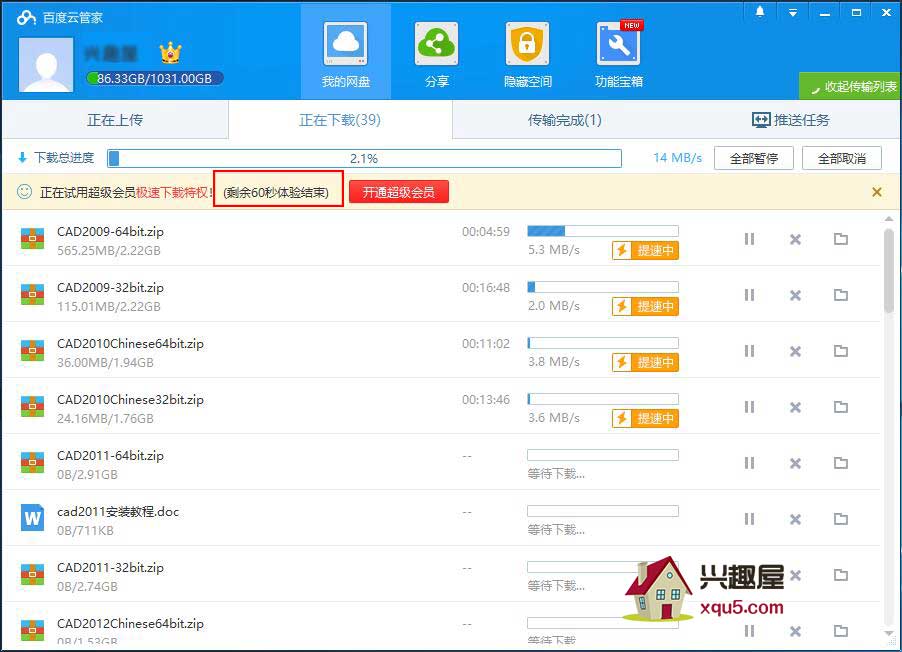Select the CAD2010Chinese64bit.zip file name

131,344
